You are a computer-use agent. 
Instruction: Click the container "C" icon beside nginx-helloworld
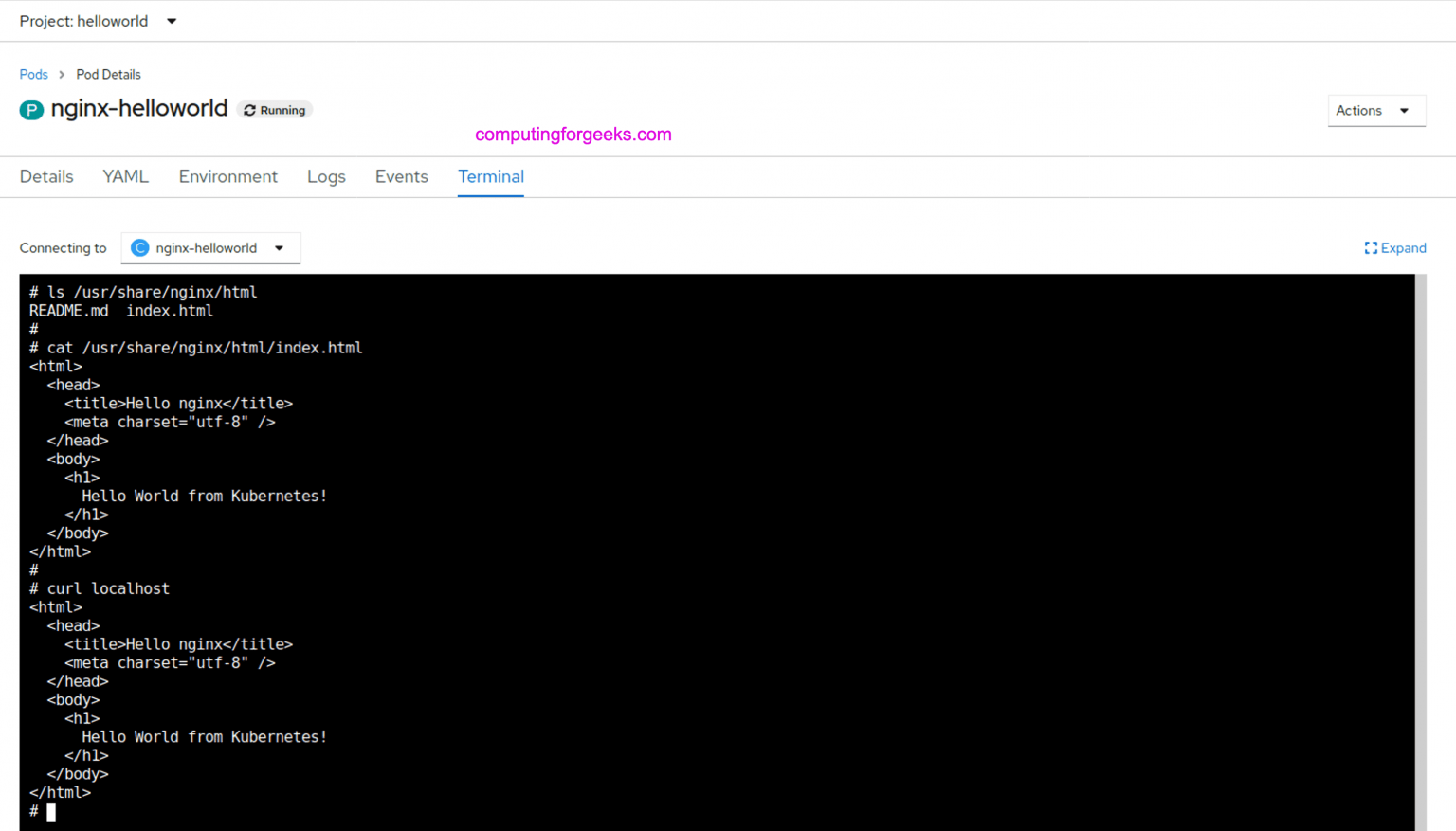point(139,247)
